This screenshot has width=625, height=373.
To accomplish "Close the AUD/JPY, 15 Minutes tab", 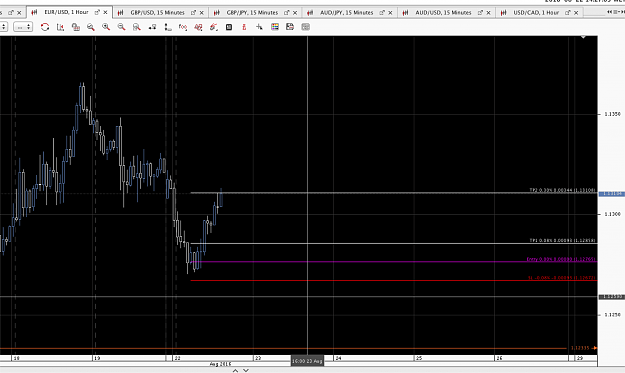I will (390, 13).
